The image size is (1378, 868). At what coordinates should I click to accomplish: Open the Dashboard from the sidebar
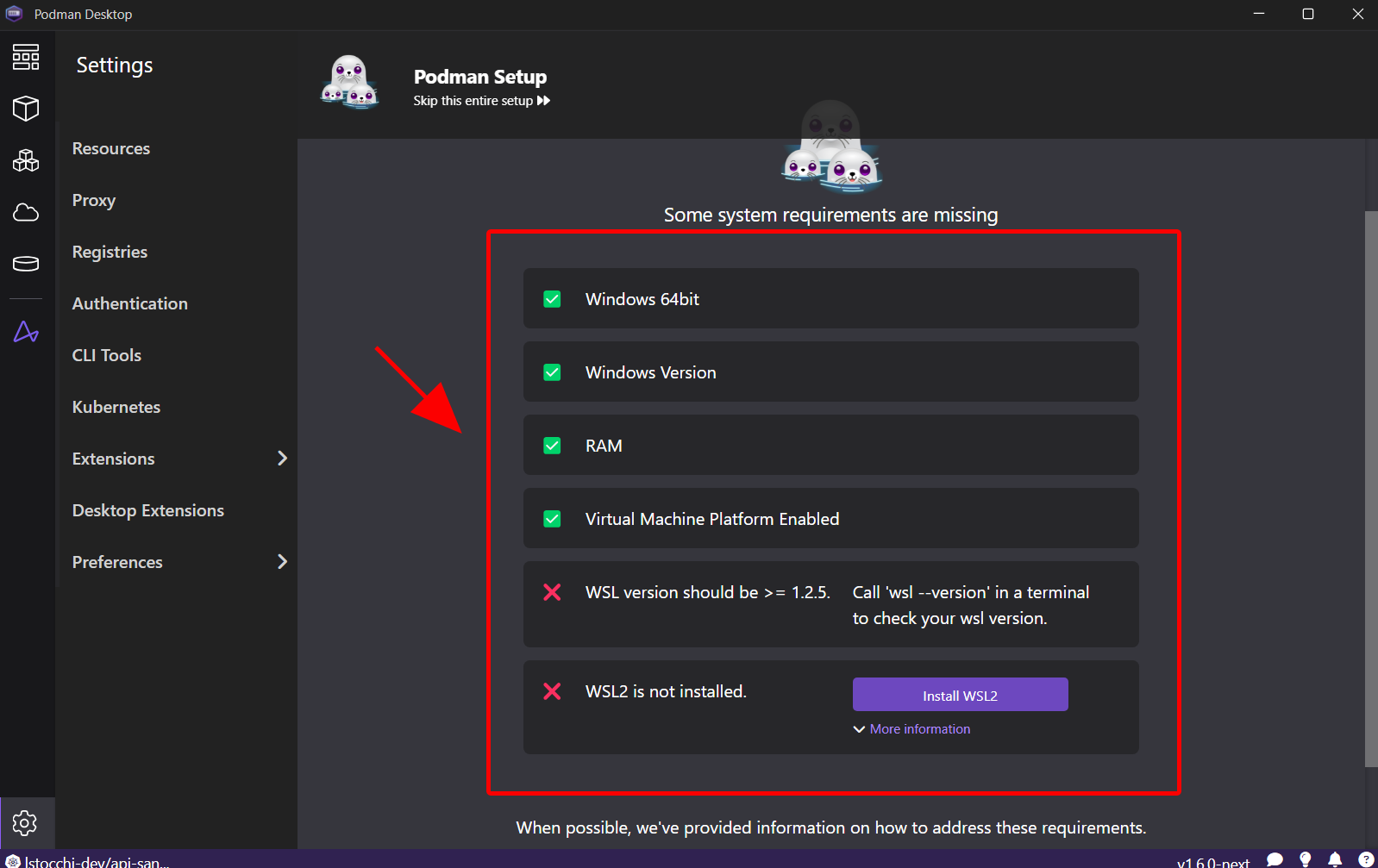point(26,58)
